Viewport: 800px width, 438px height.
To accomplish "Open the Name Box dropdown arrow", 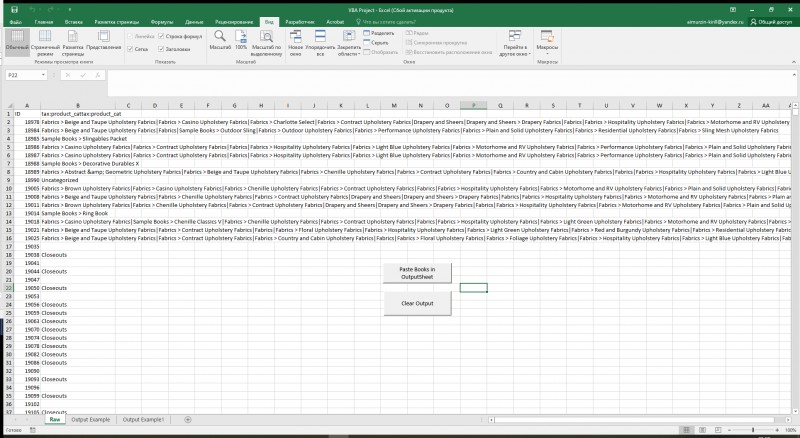I will pyautogui.click(x=43, y=75).
